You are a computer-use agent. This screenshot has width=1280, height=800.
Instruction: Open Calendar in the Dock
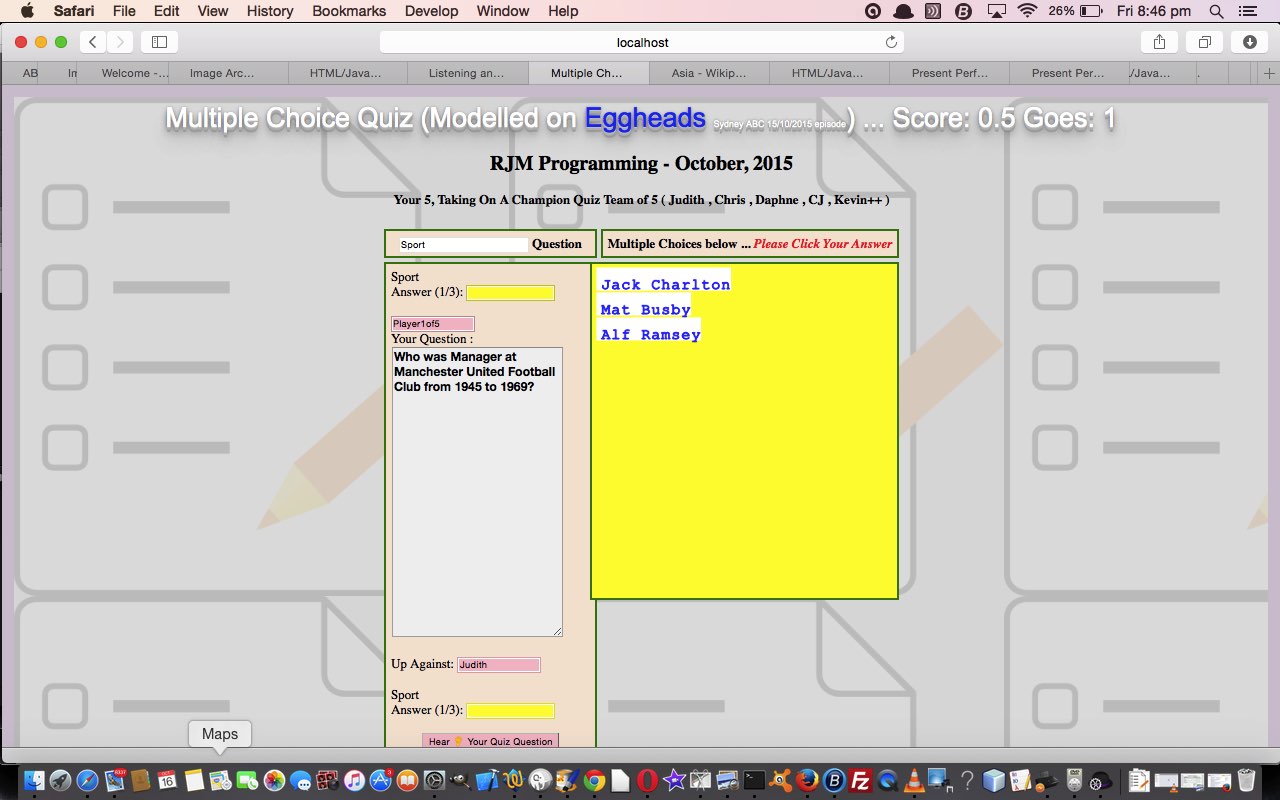click(167, 781)
